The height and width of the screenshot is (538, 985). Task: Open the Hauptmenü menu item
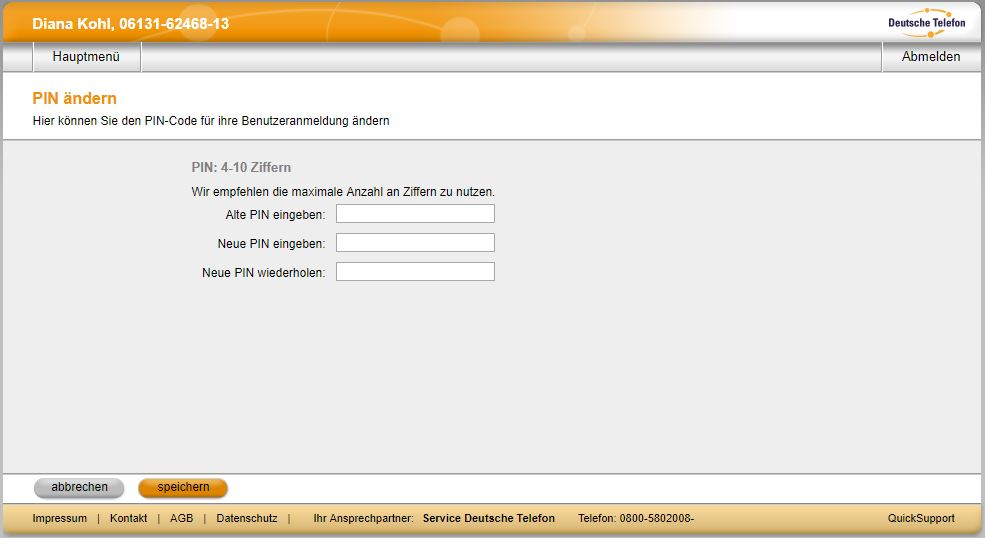(86, 57)
